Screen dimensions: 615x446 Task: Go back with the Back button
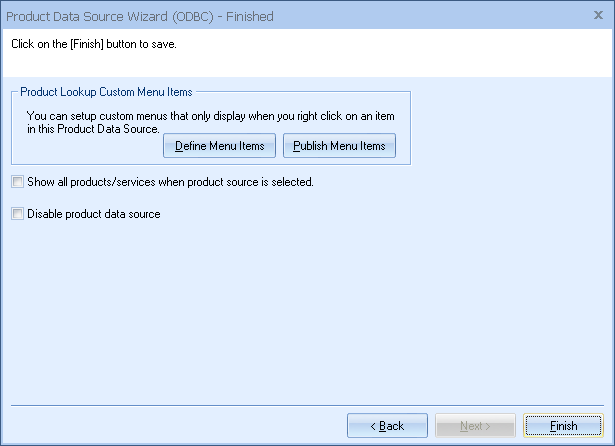point(387,426)
